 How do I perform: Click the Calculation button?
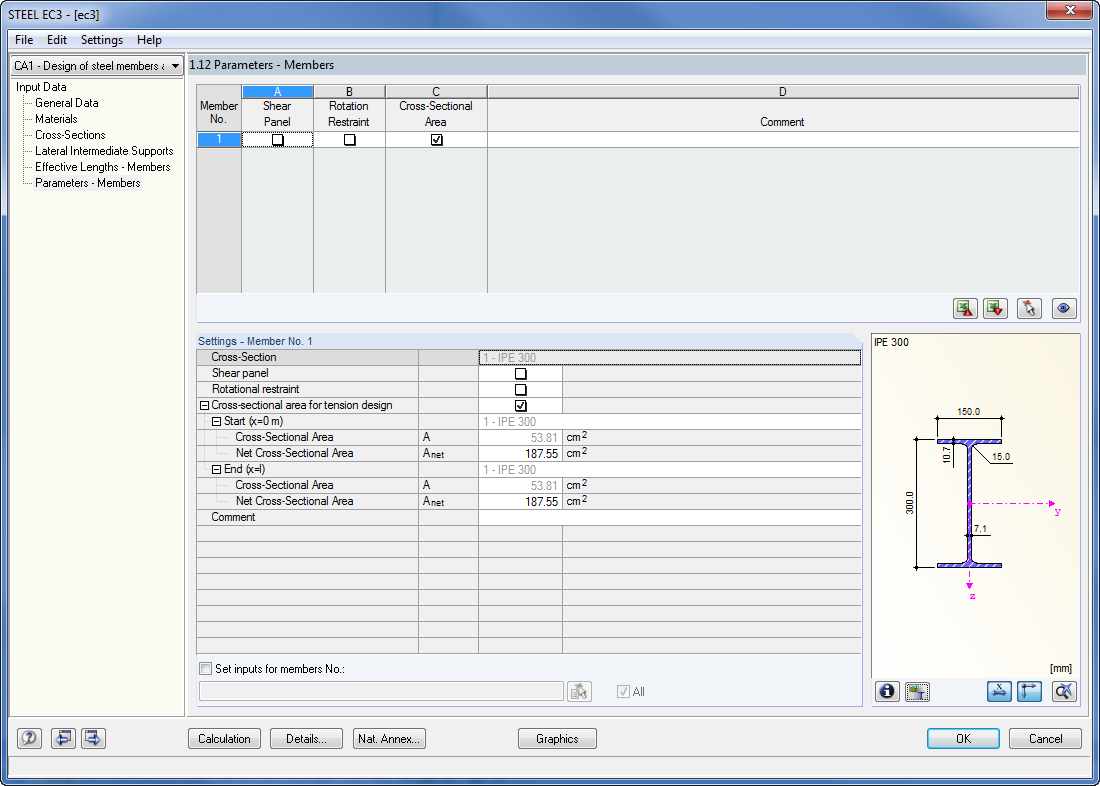click(x=224, y=738)
